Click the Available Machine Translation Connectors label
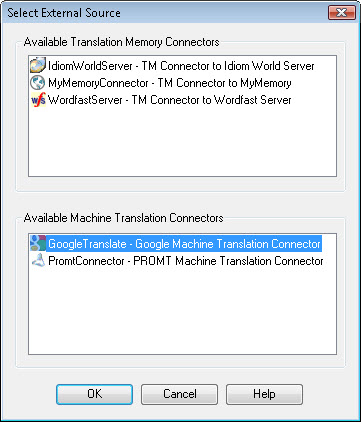Viewport: 361px width, 422px height. pos(124,218)
